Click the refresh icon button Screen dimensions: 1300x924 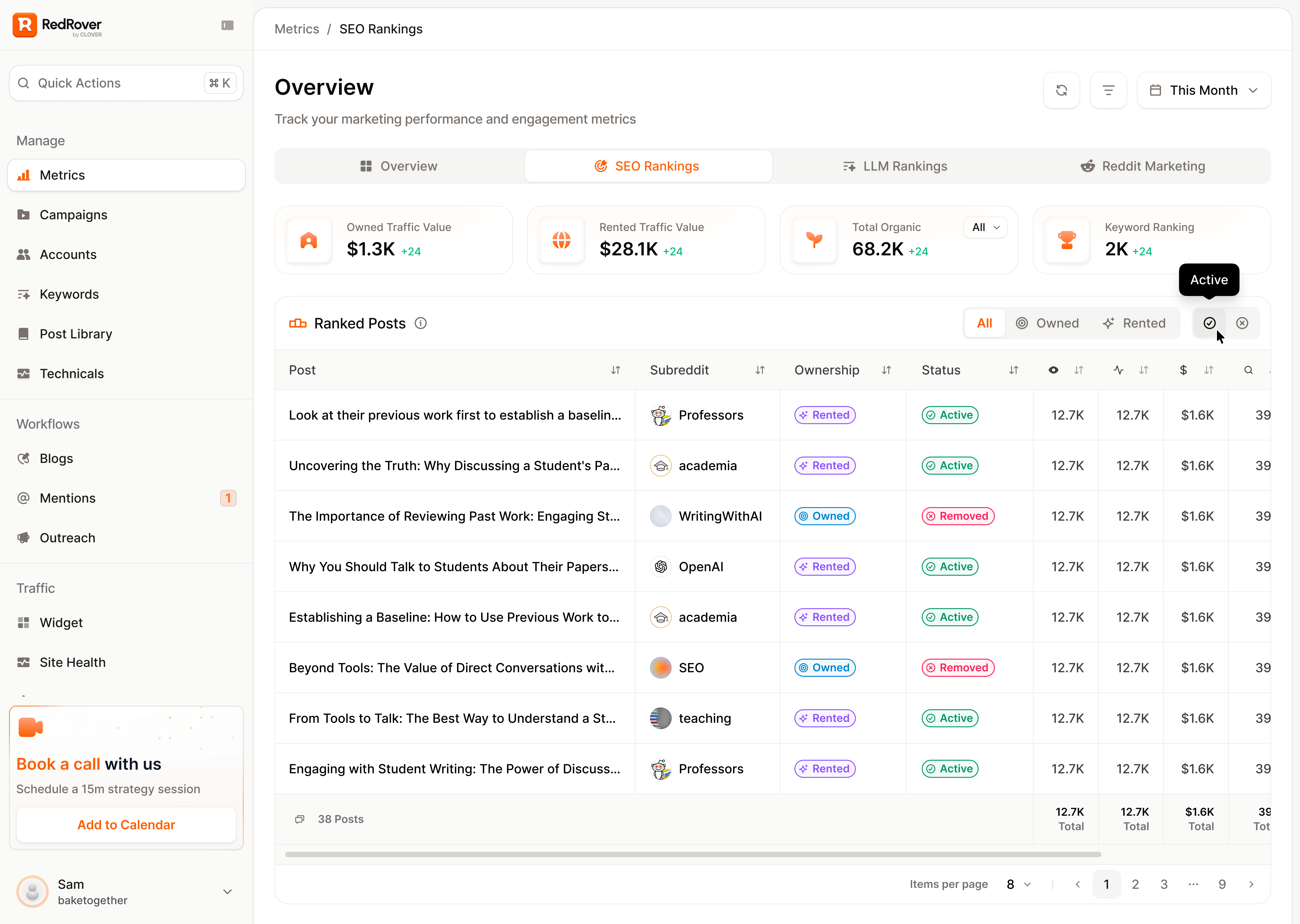[x=1061, y=90]
